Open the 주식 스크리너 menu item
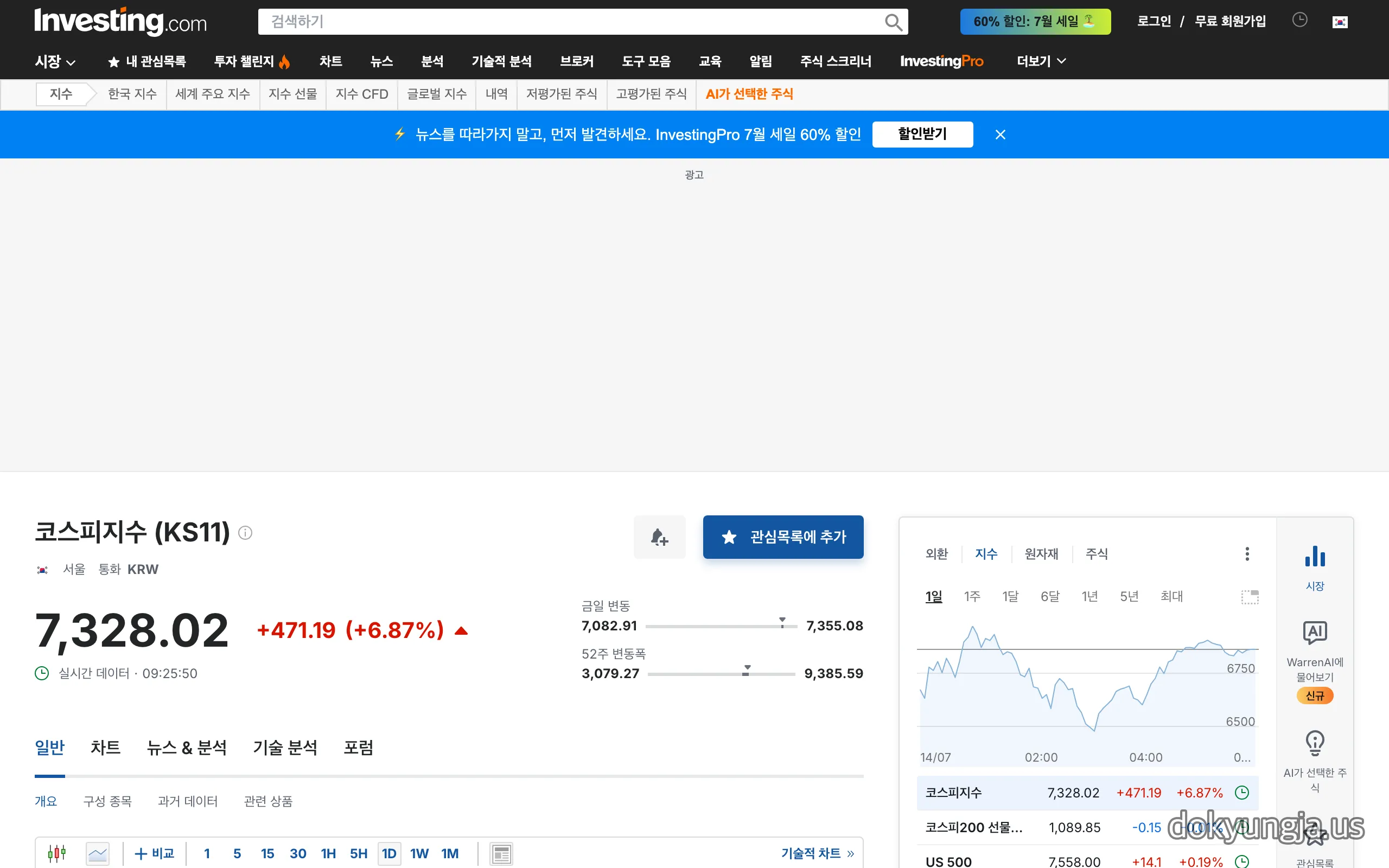1389x868 pixels. coord(836,61)
